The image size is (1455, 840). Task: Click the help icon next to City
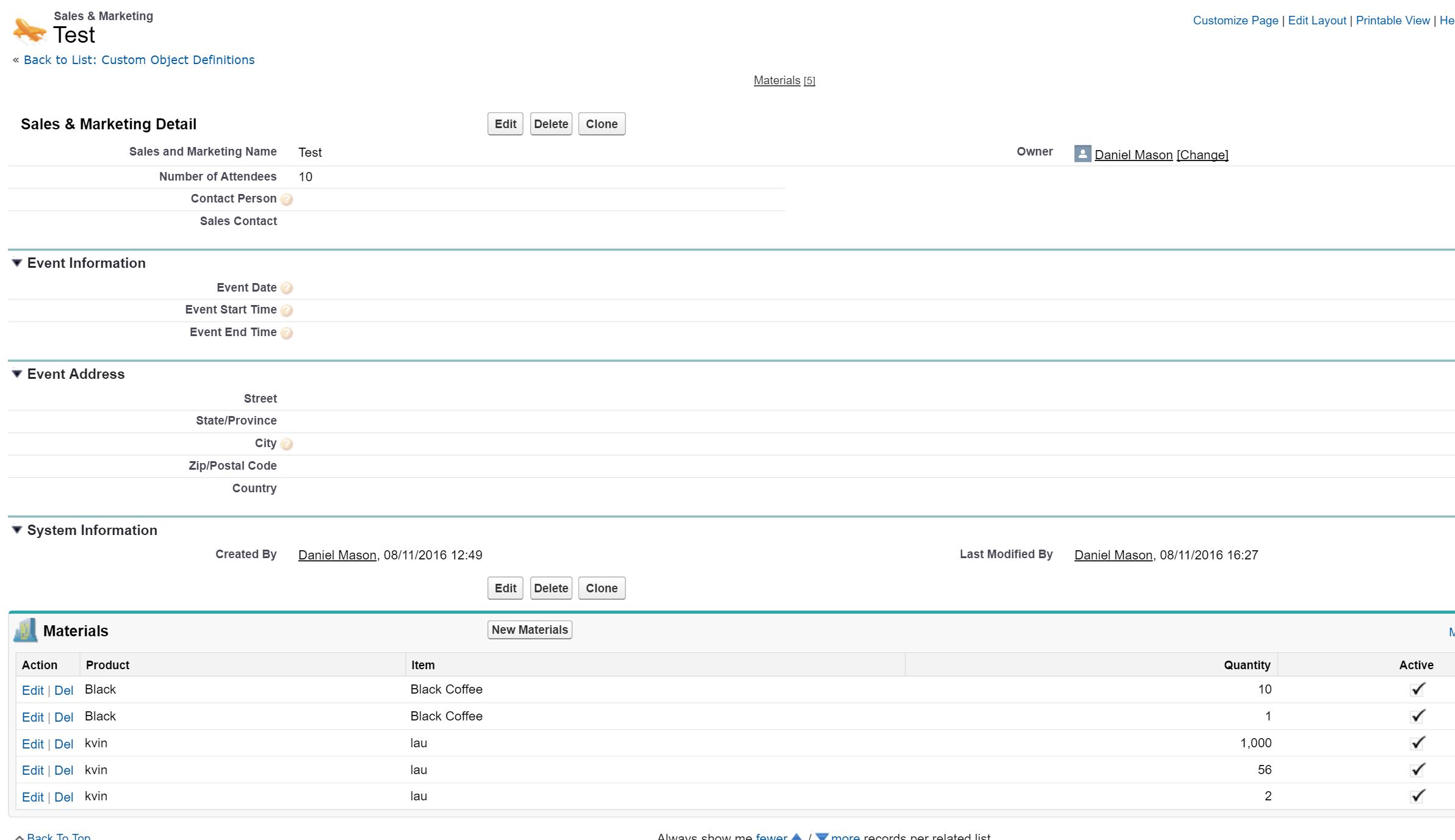[x=287, y=444]
